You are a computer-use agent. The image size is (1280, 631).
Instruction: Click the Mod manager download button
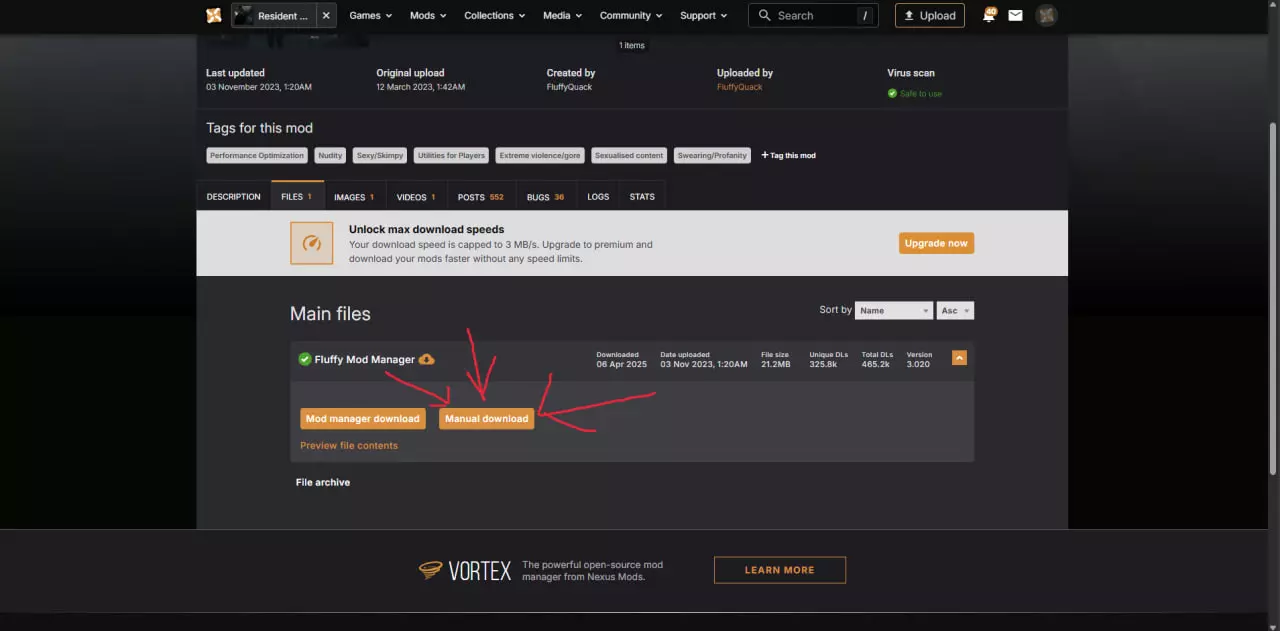click(x=363, y=419)
